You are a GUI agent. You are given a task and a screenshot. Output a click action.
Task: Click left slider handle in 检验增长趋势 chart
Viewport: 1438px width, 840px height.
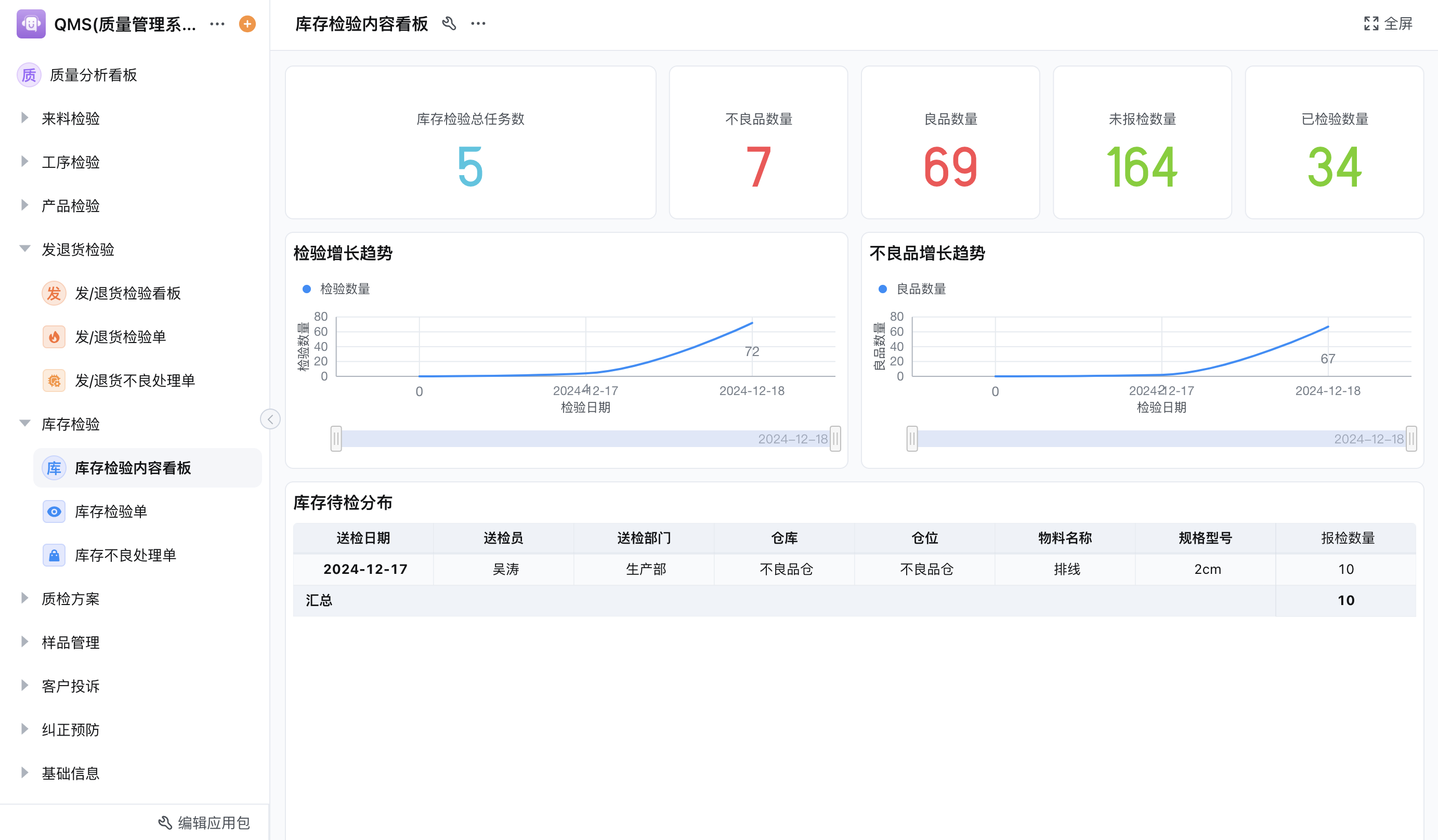point(336,439)
